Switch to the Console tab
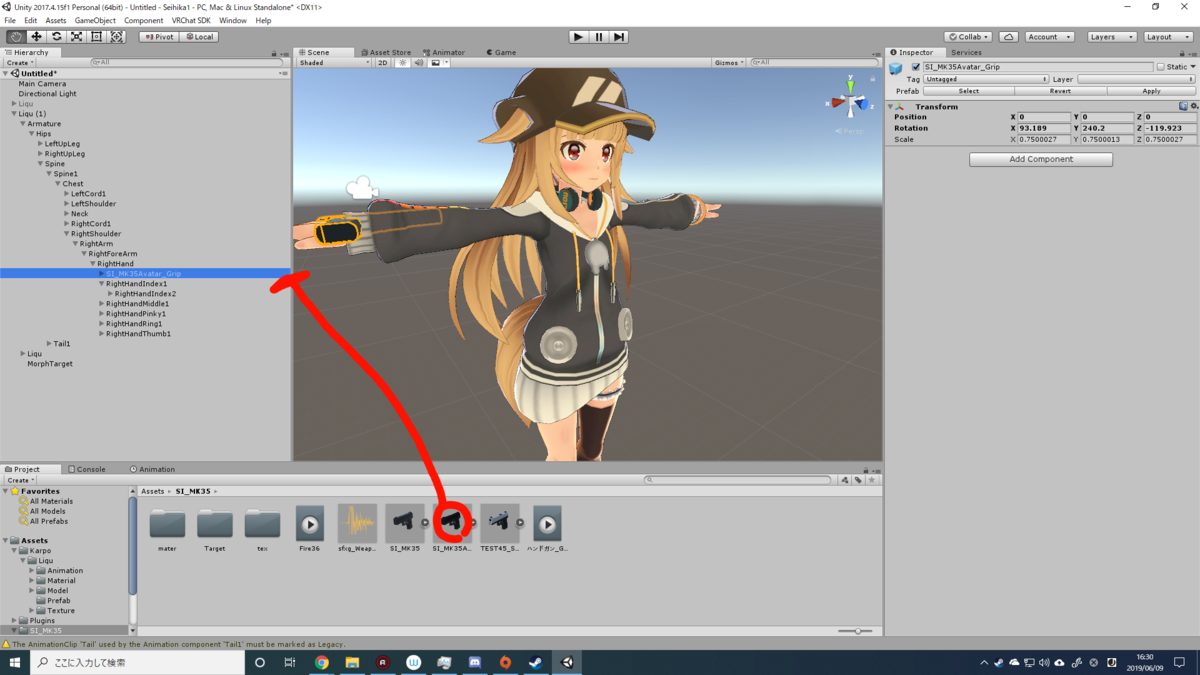The image size is (1200, 675). [x=87, y=469]
